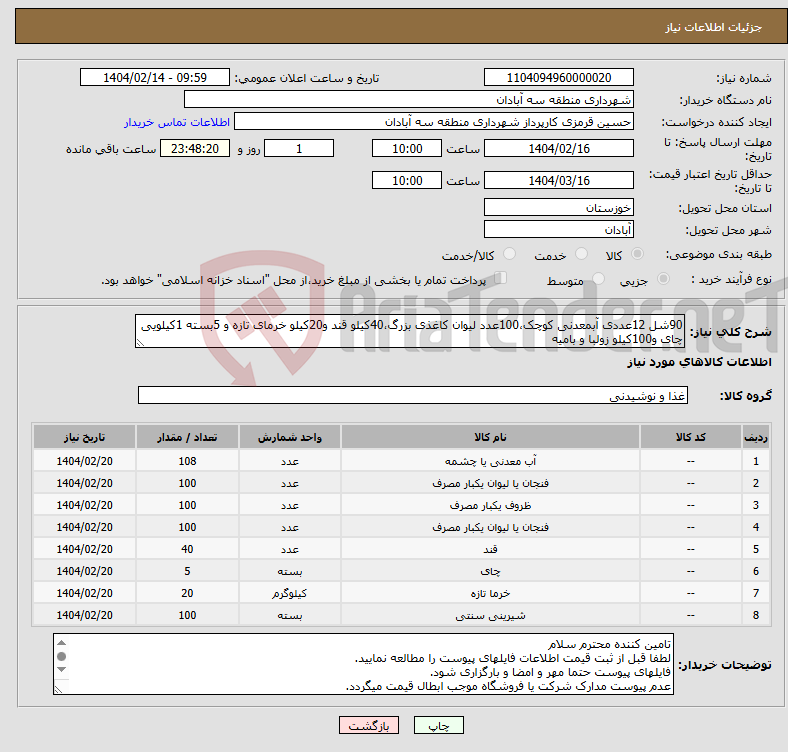Click response deadline time field 10:00
Image resolution: width=788 pixels, height=752 pixels.
click(407, 148)
